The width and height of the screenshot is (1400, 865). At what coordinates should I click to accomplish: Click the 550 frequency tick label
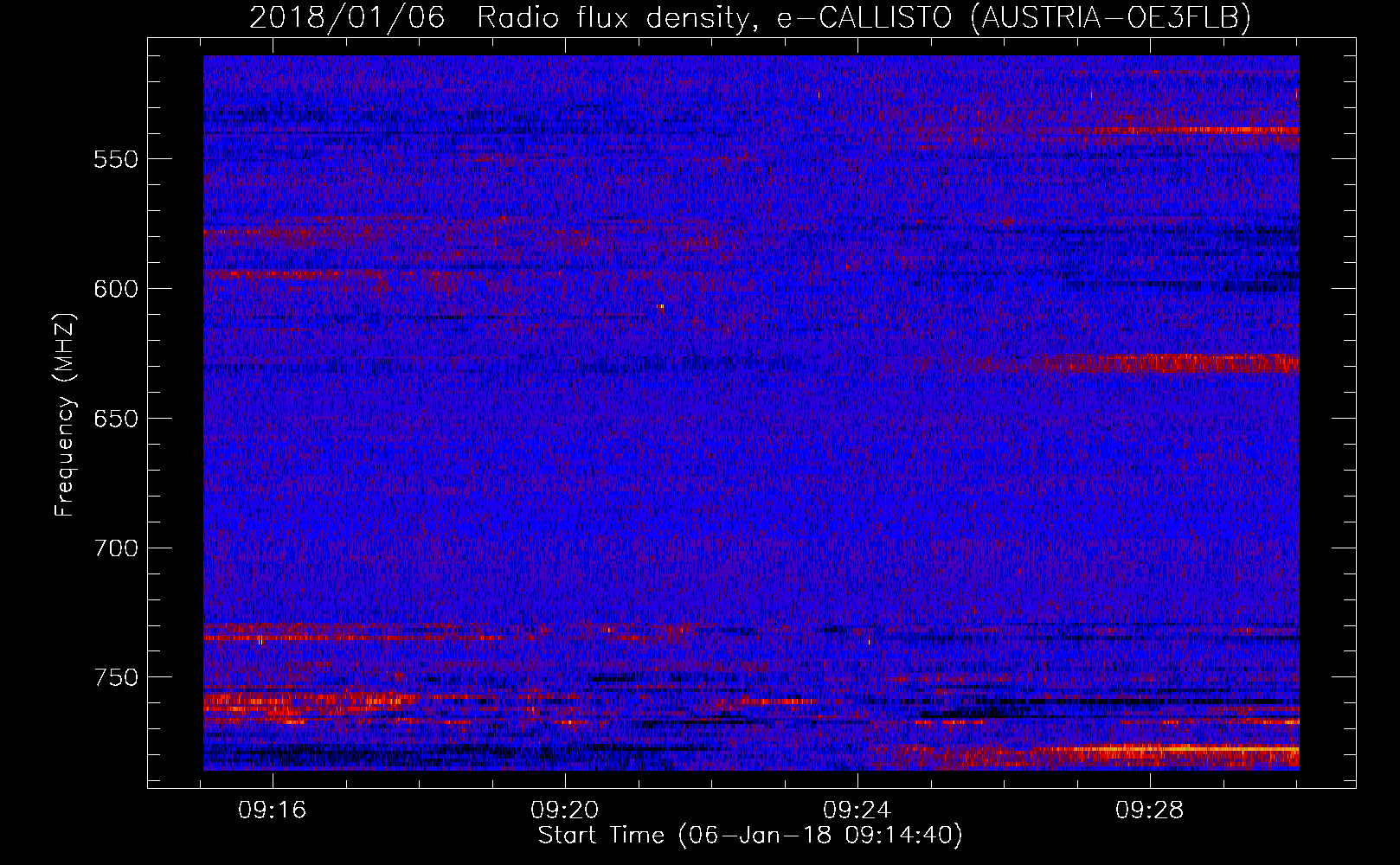tap(116, 159)
